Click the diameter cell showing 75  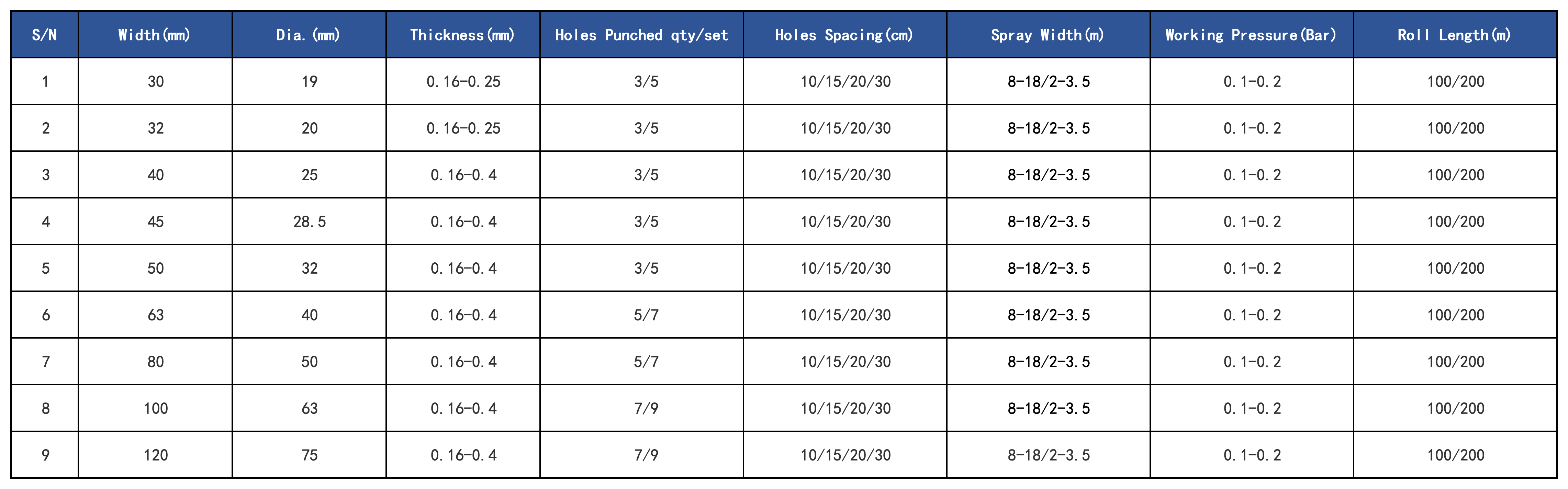[x=309, y=455]
